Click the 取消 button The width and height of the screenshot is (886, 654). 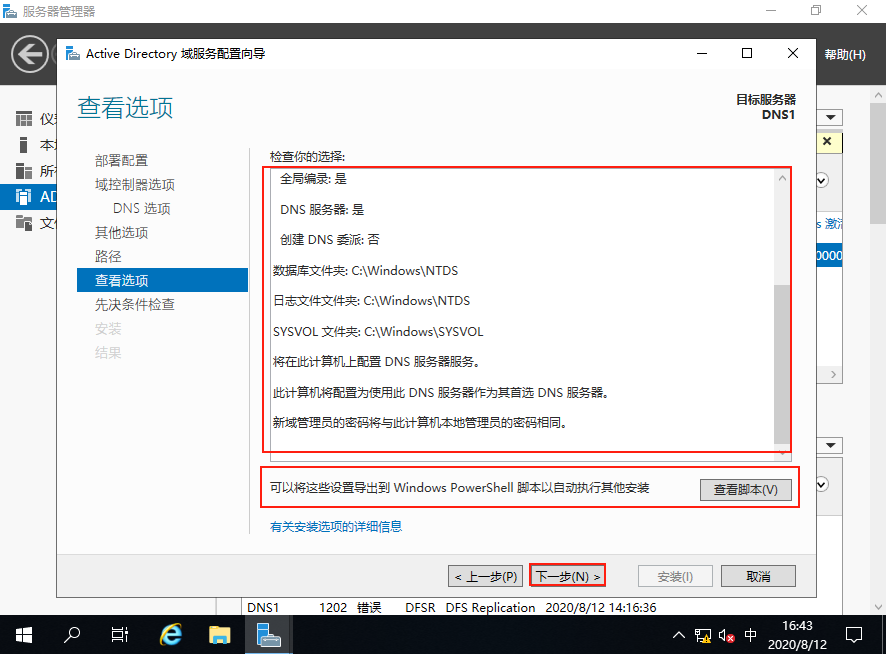[758, 576]
